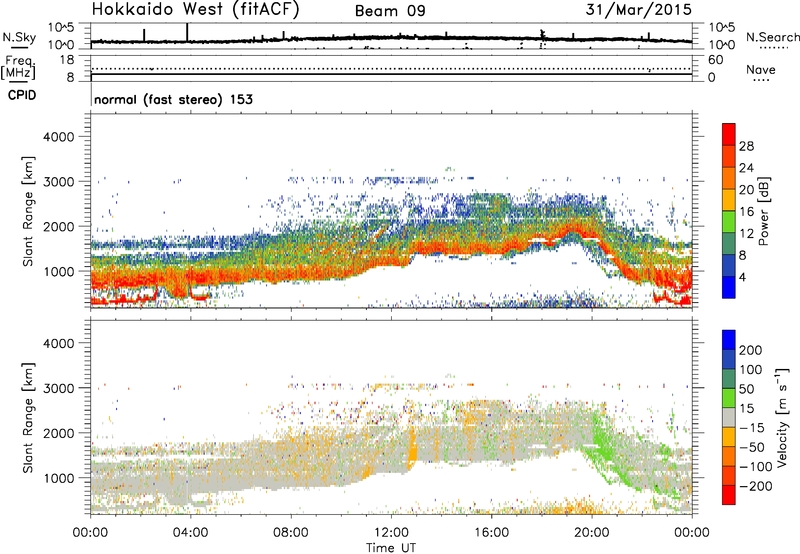Viewport: 800px width, 554px height.
Task: Click the '12:00' time axis tick label
Action: [391, 533]
